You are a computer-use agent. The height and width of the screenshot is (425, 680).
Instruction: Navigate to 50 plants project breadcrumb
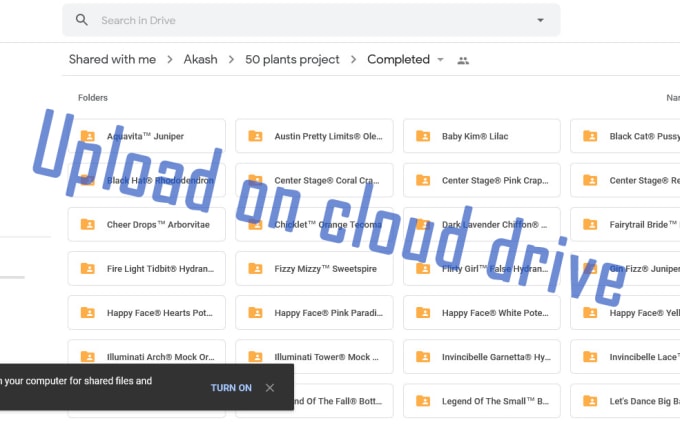(292, 59)
